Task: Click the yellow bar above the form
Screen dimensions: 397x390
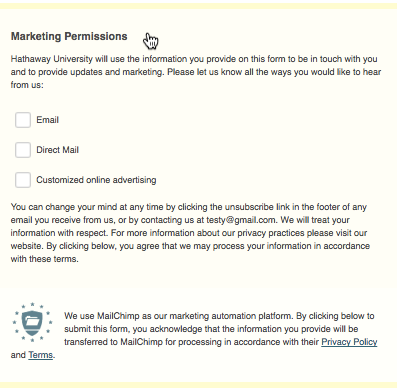Action: pos(198,6)
